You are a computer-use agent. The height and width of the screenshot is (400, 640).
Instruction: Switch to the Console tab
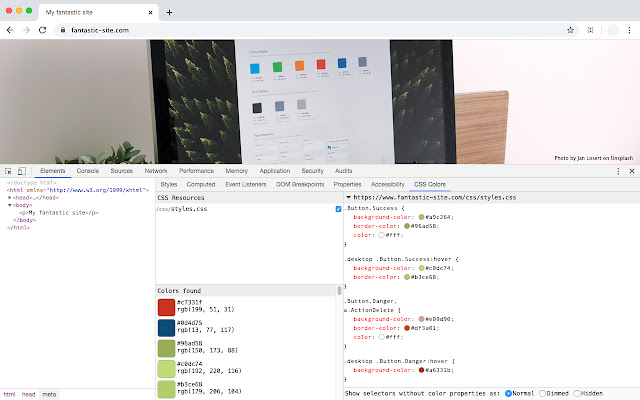(x=88, y=171)
